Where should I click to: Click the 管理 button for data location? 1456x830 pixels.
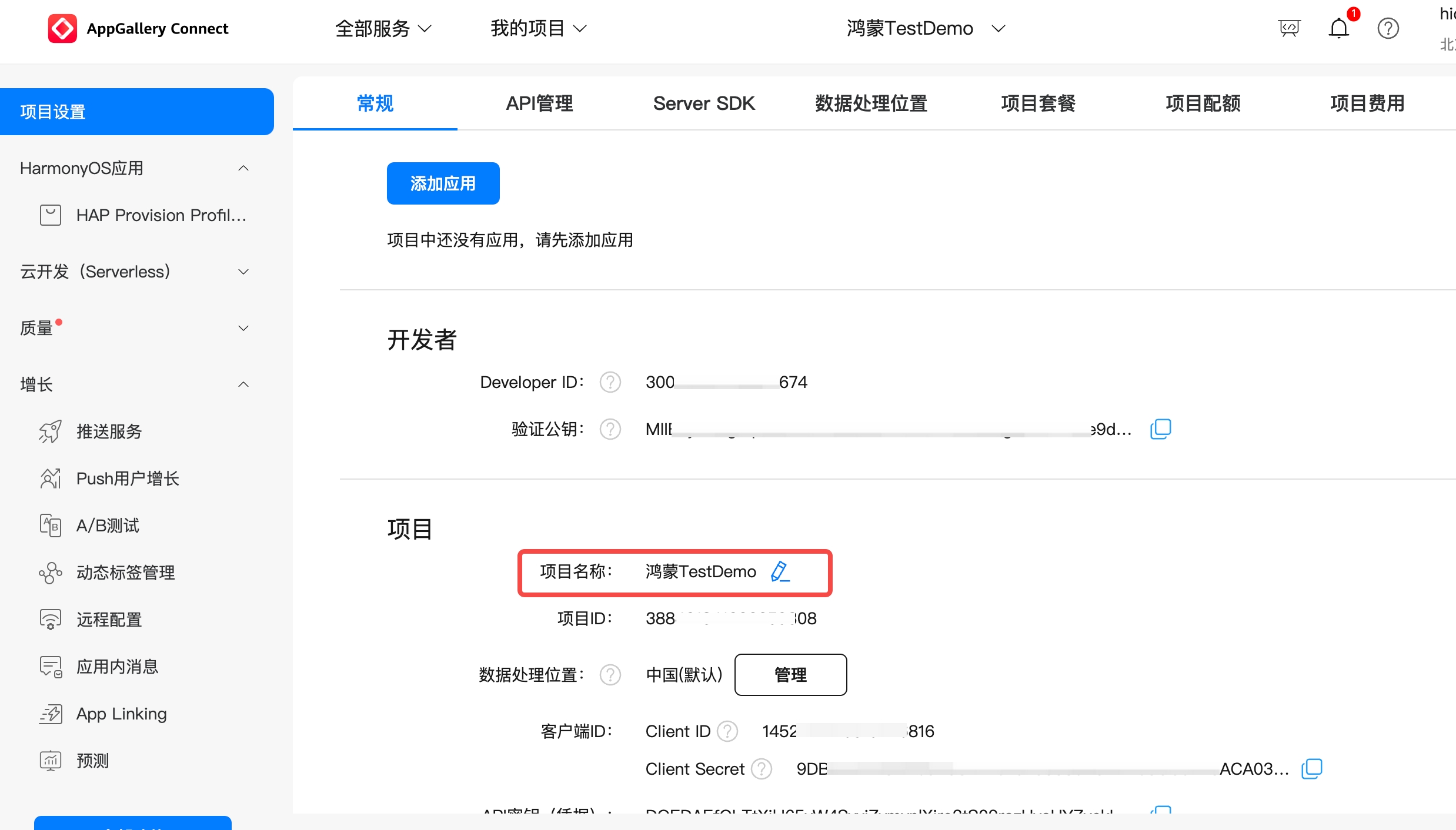click(791, 675)
